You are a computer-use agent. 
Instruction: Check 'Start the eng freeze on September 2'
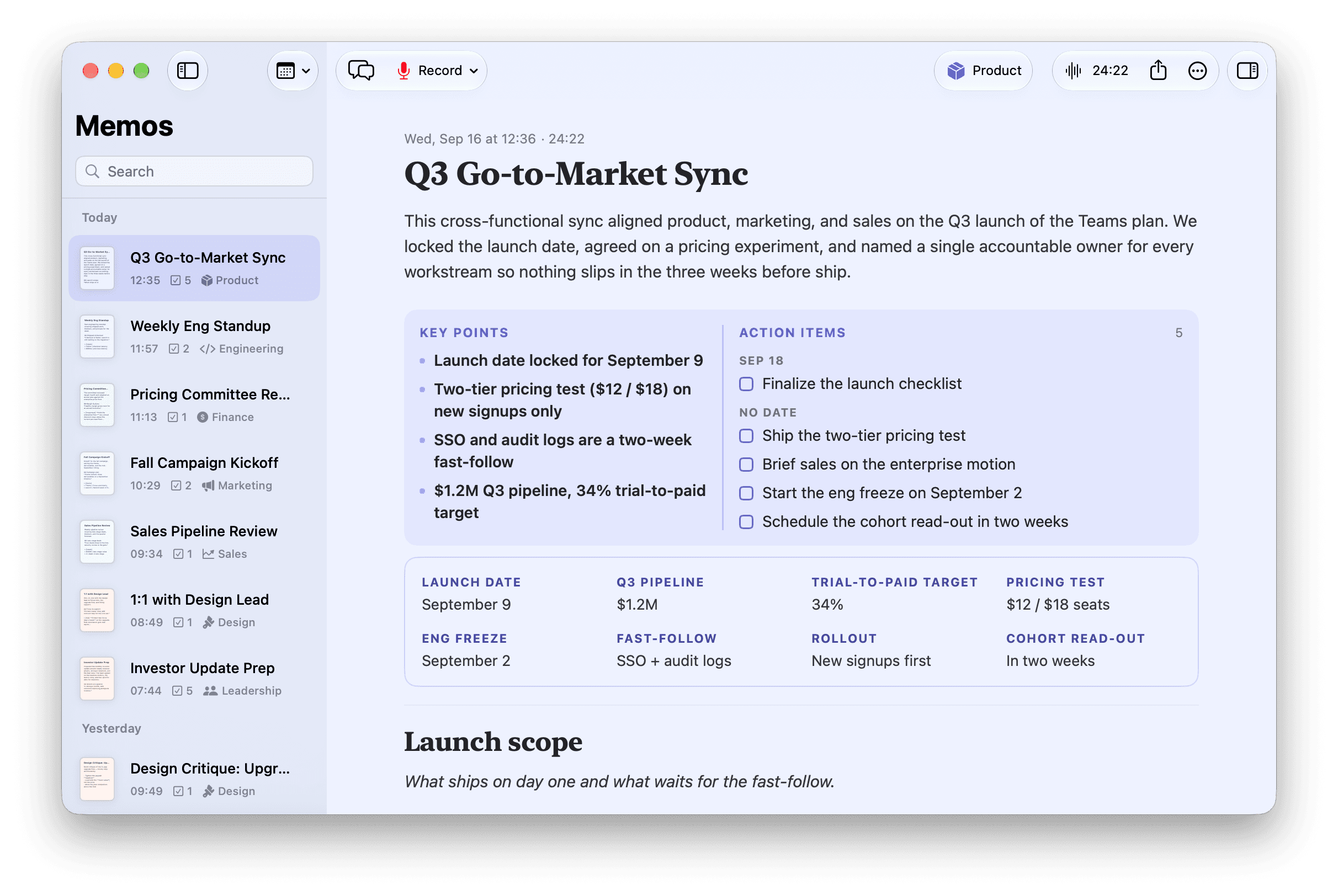pyautogui.click(x=746, y=493)
